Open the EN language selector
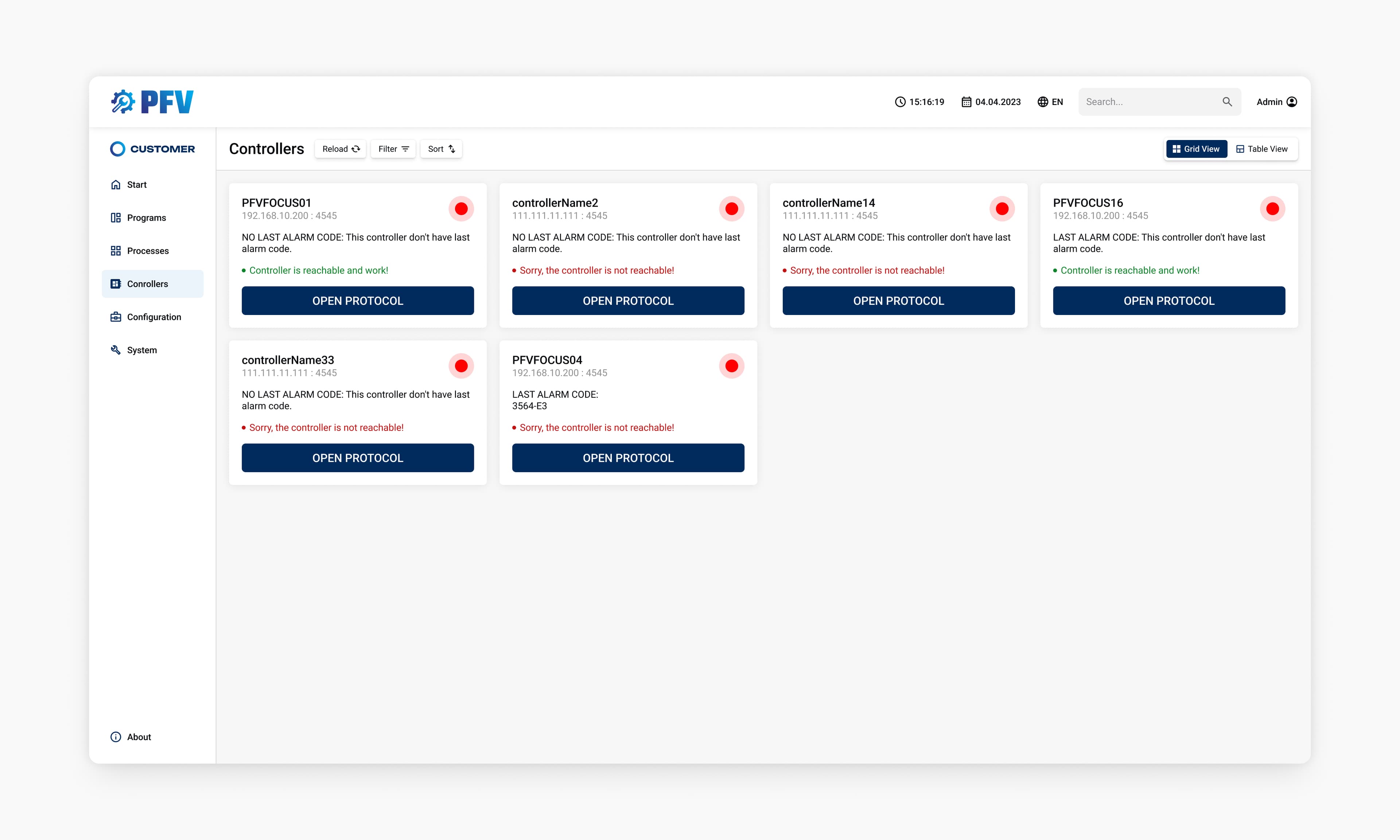This screenshot has width=1400, height=840. tap(1050, 102)
